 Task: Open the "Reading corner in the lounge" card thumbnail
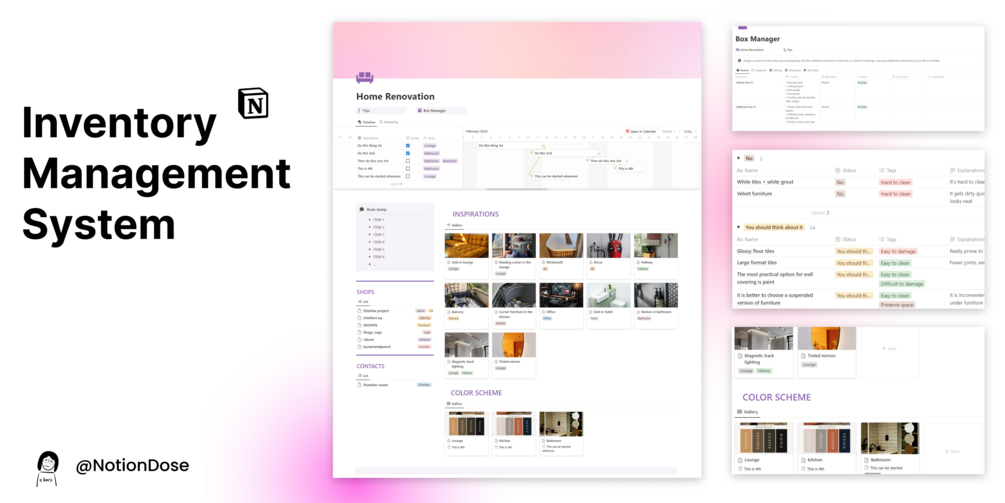point(514,245)
